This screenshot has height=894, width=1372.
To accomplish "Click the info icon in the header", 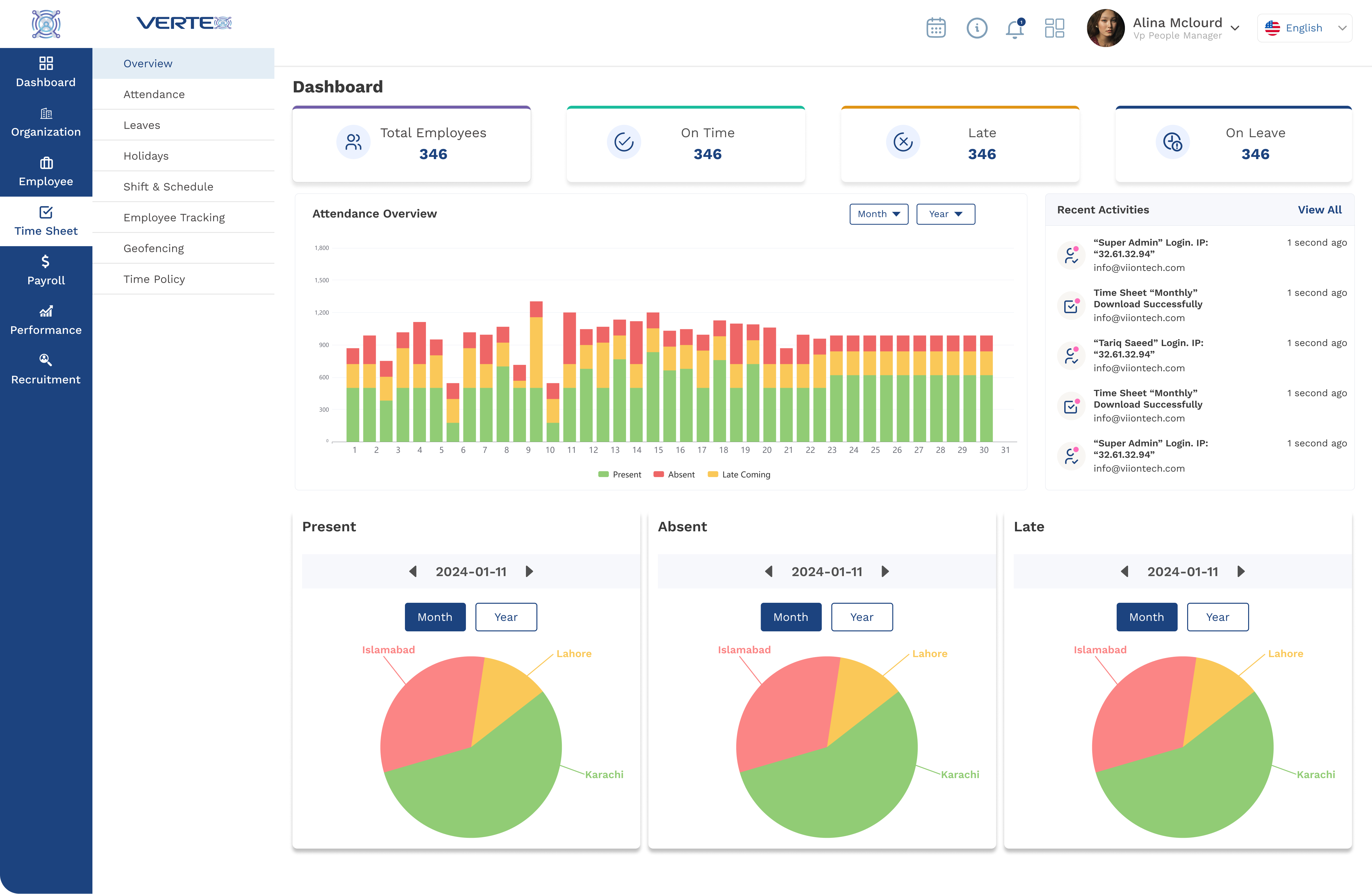I will pos(976,28).
